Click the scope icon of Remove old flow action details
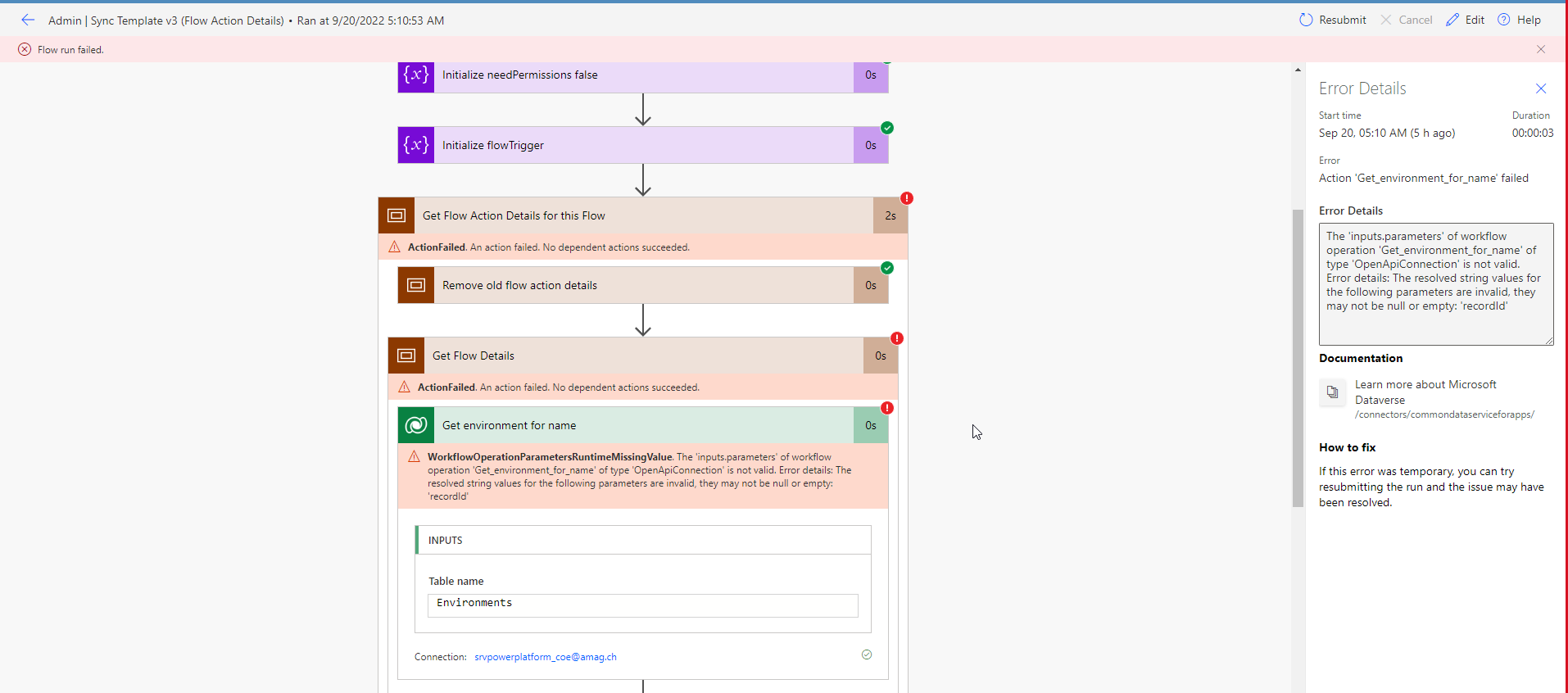1568x693 pixels. [416, 285]
